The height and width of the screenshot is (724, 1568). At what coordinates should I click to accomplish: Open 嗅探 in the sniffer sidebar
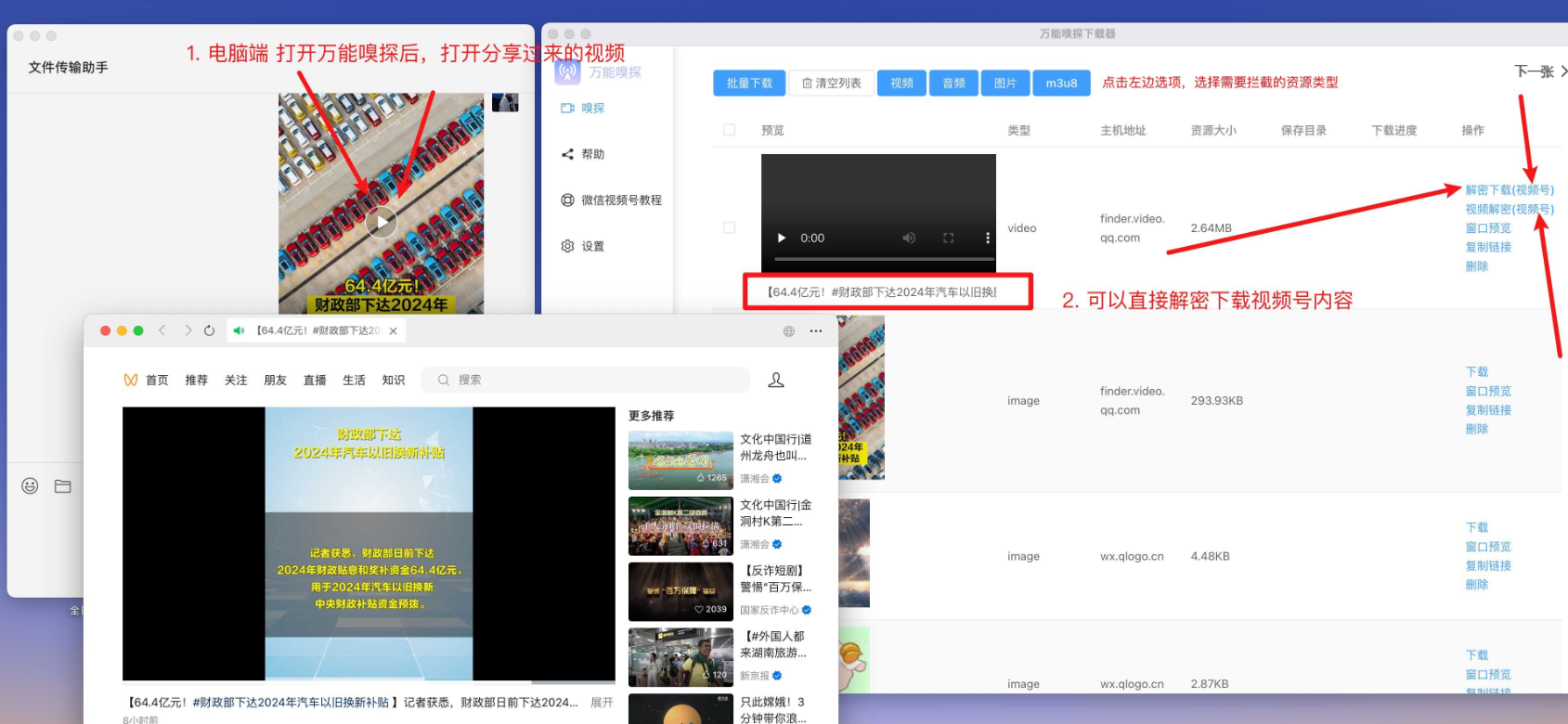click(x=593, y=109)
